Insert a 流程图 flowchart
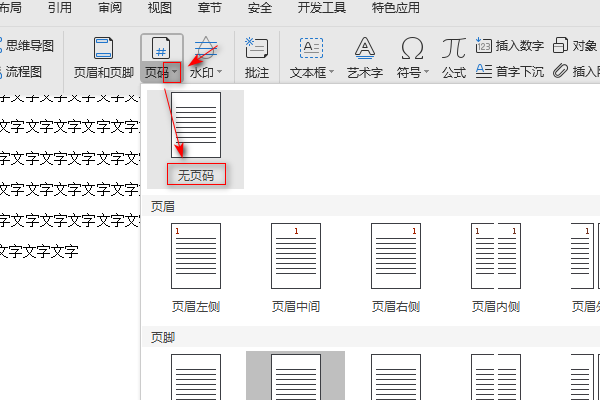 coord(21,72)
